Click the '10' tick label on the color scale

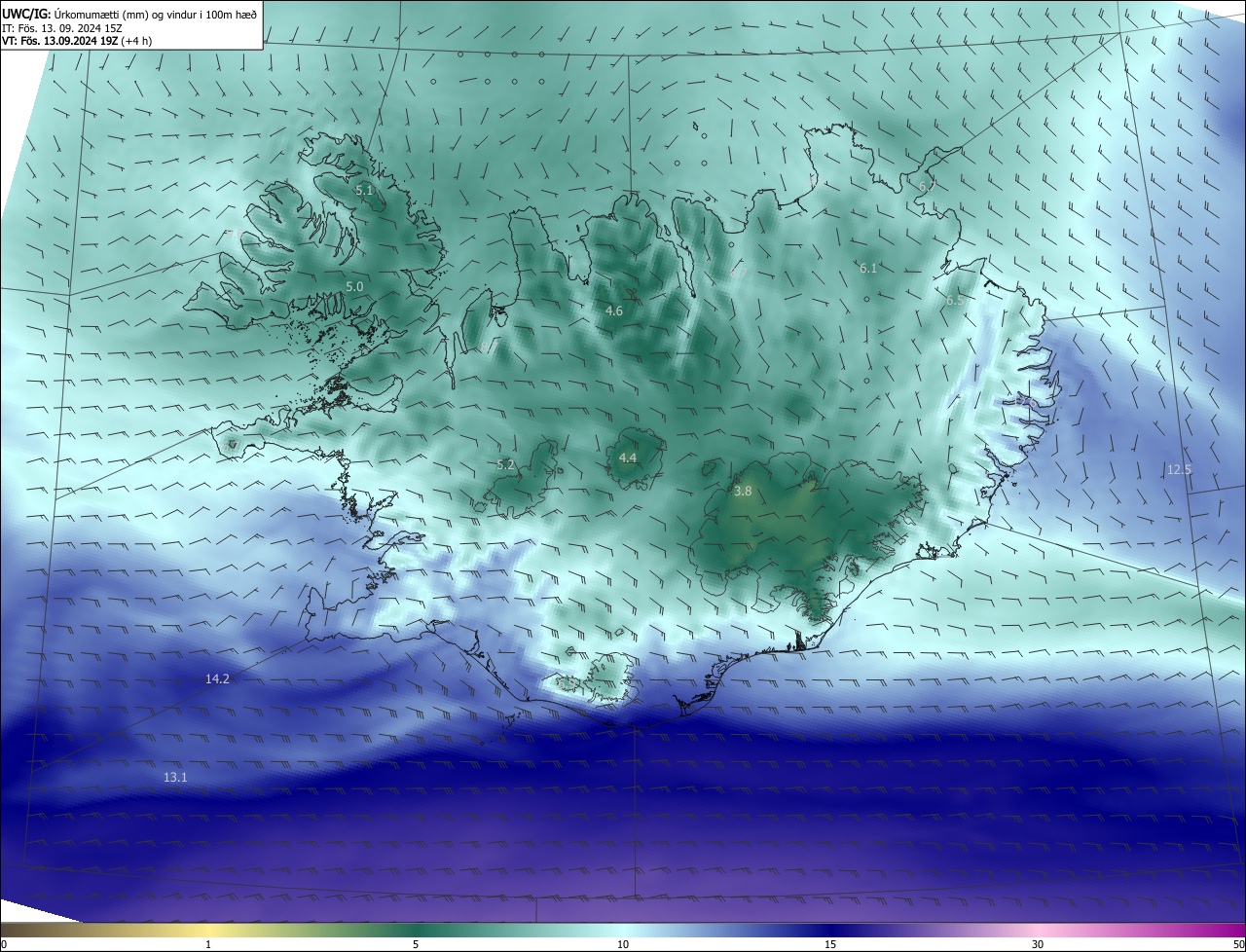click(623, 944)
